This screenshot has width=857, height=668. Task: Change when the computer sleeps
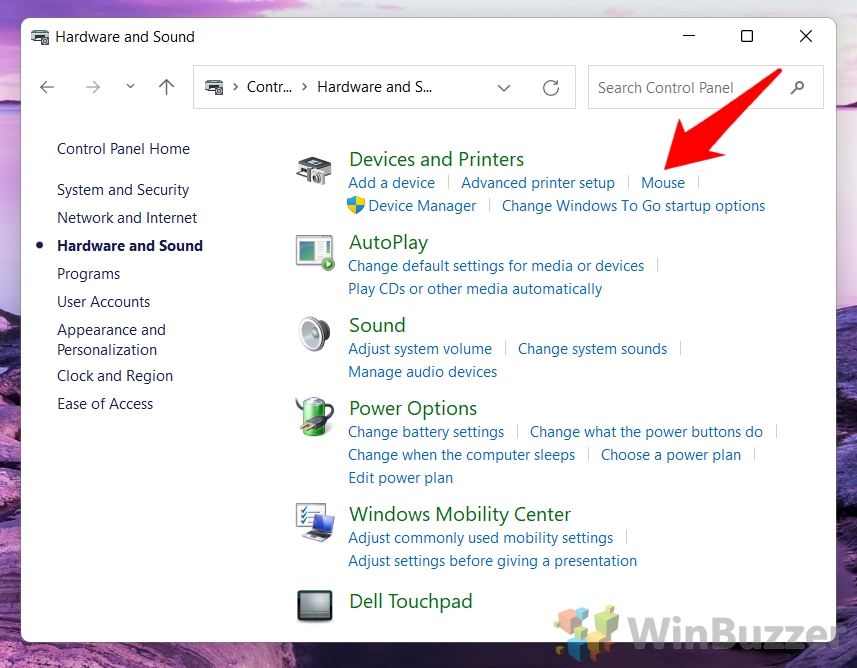coord(461,455)
